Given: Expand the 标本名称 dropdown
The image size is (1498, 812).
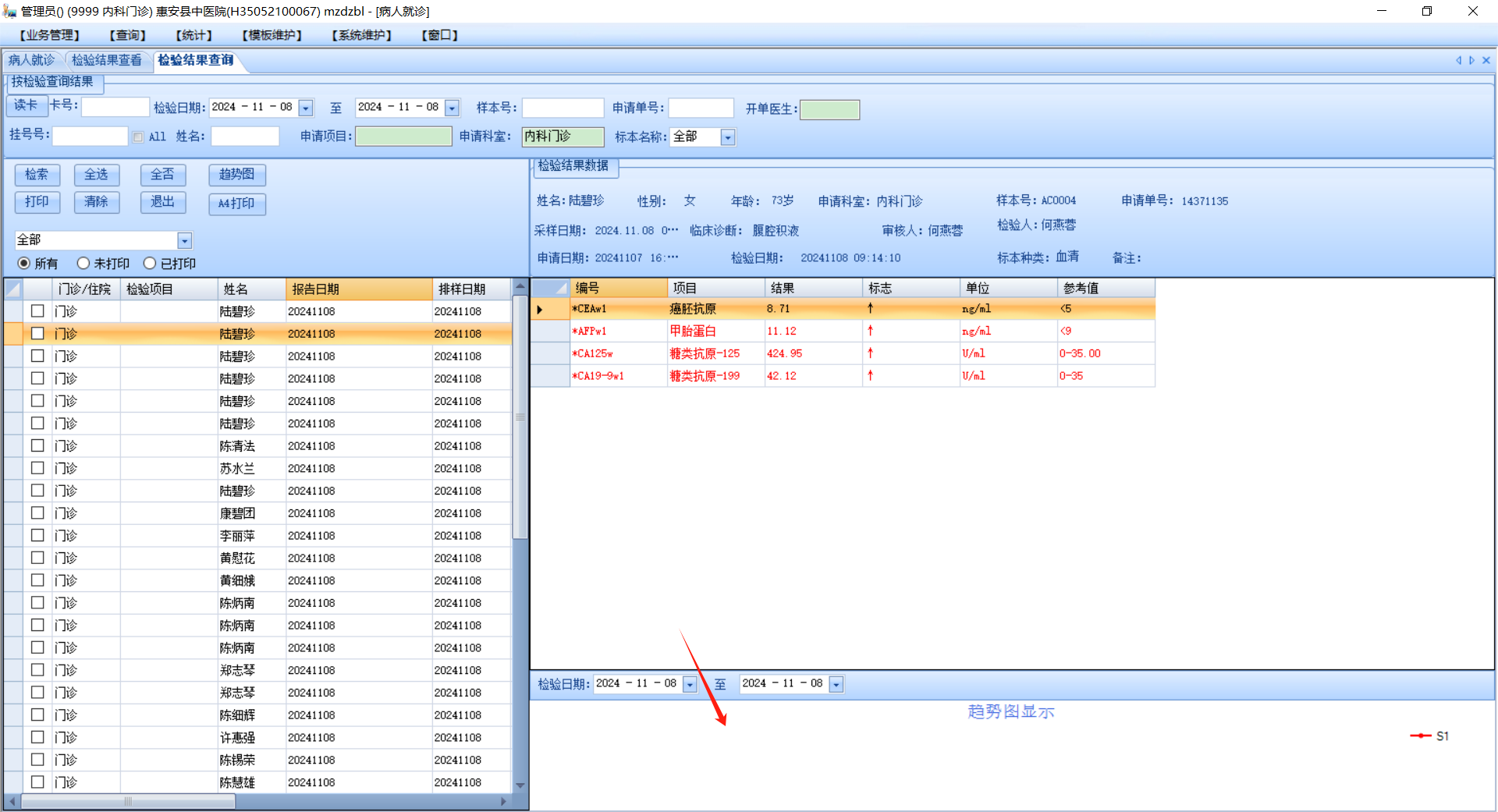Looking at the screenshot, I should pyautogui.click(x=728, y=138).
